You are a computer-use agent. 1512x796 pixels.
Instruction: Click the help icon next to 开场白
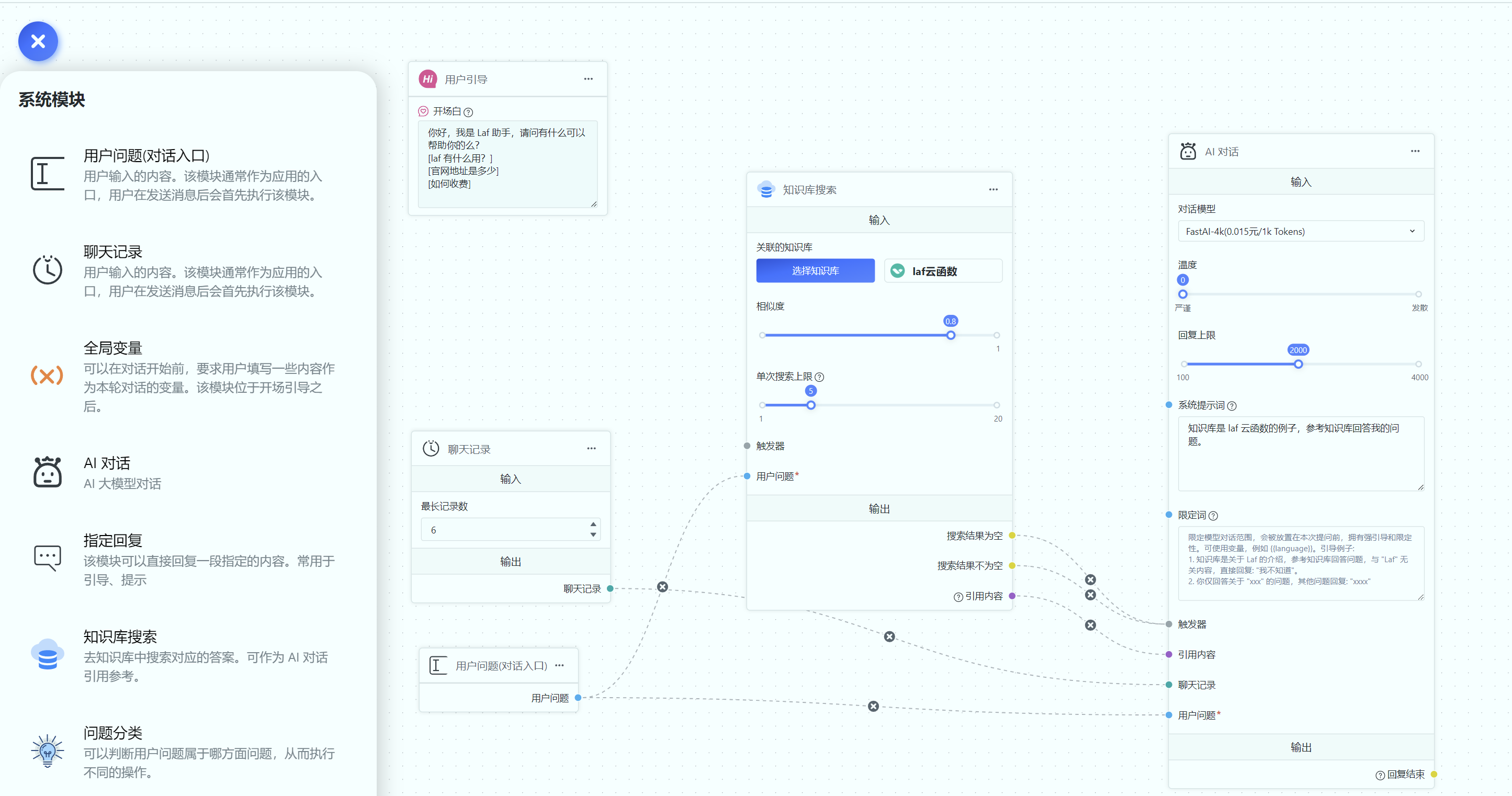click(x=468, y=112)
